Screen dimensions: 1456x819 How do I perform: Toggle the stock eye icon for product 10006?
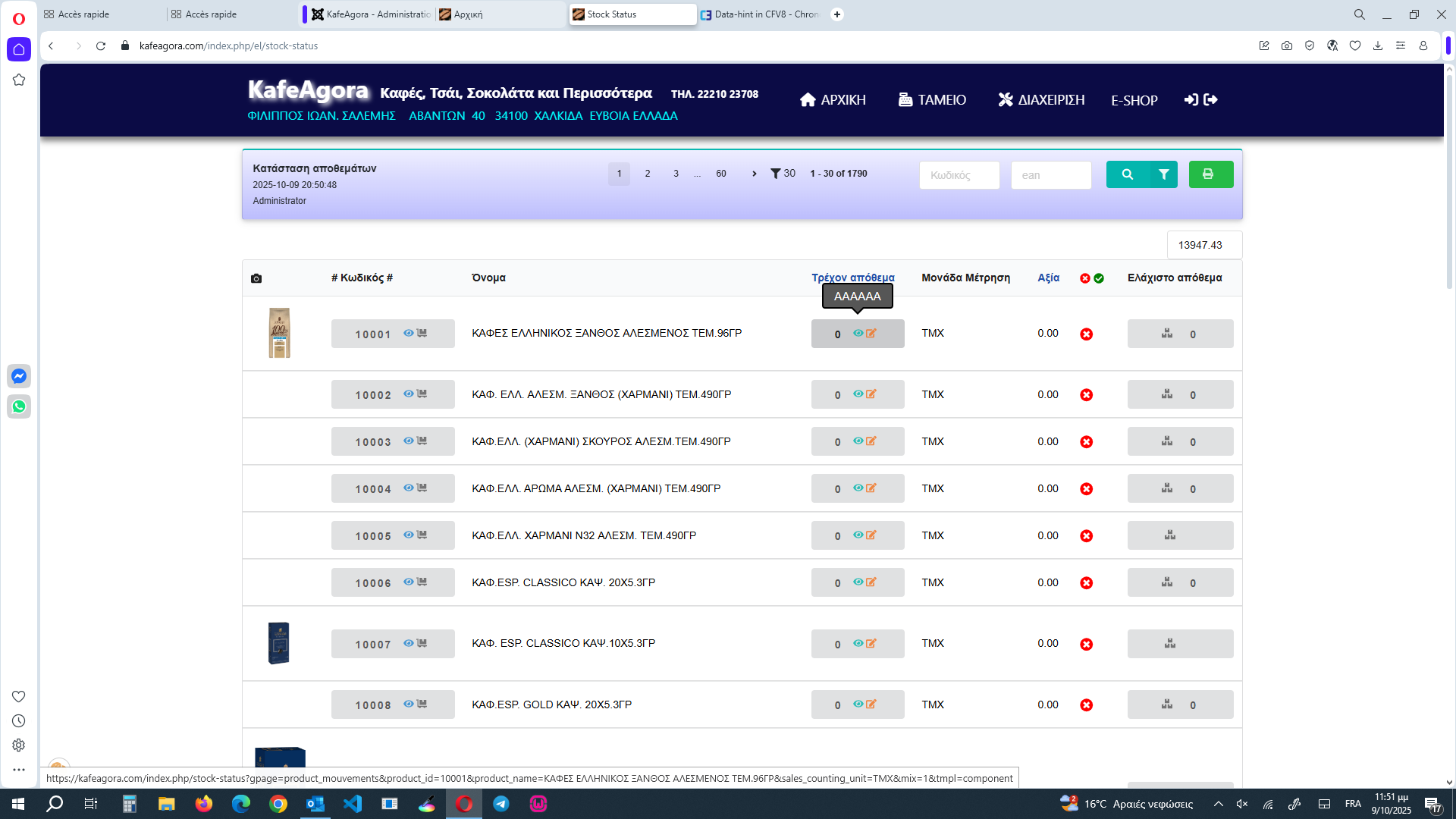858,582
